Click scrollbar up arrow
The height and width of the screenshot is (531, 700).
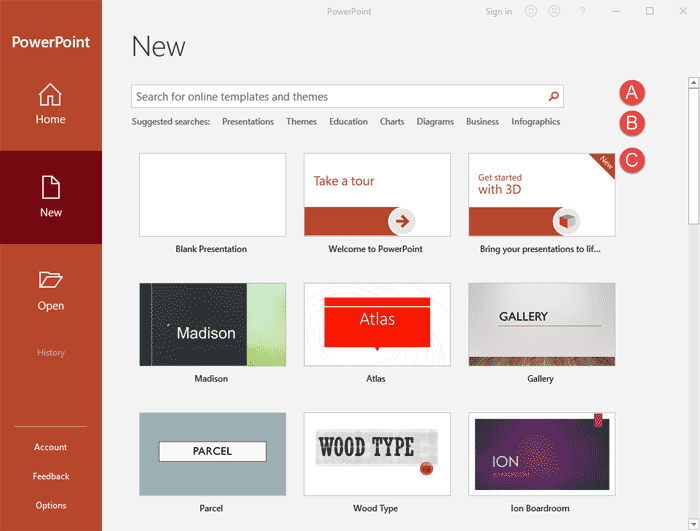coord(693,83)
